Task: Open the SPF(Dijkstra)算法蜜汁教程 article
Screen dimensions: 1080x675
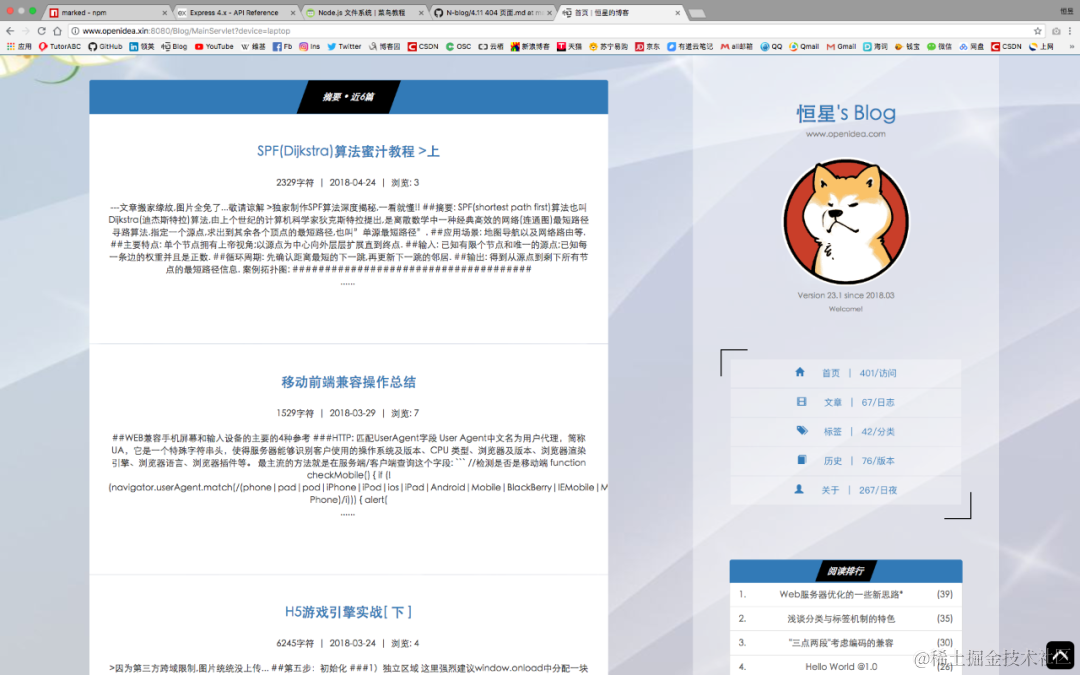Action: (x=349, y=152)
